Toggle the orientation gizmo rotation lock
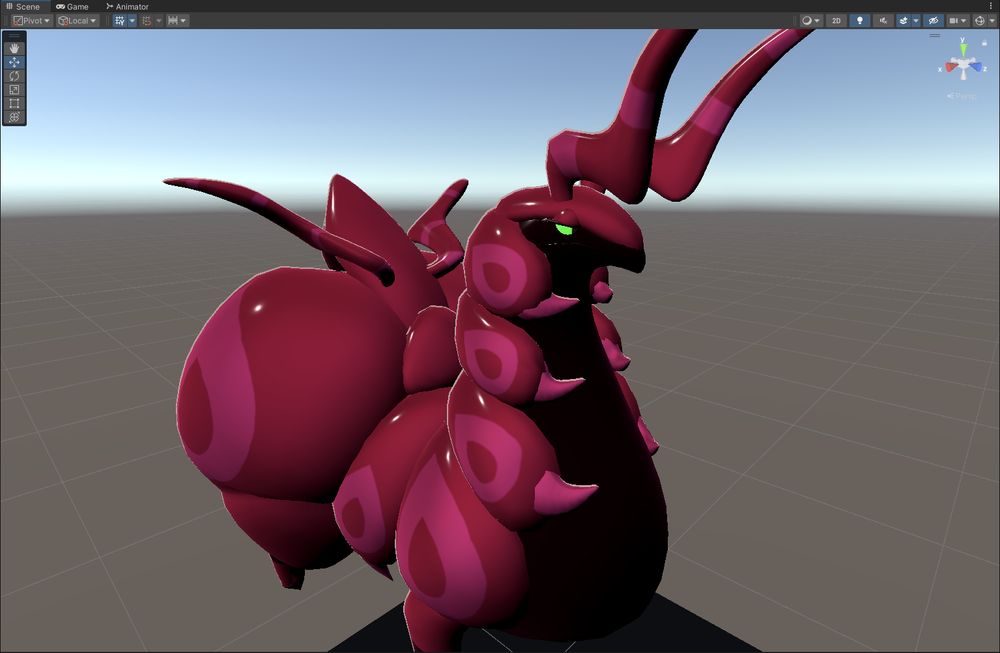Viewport: 1000px width, 653px height. tap(984, 43)
